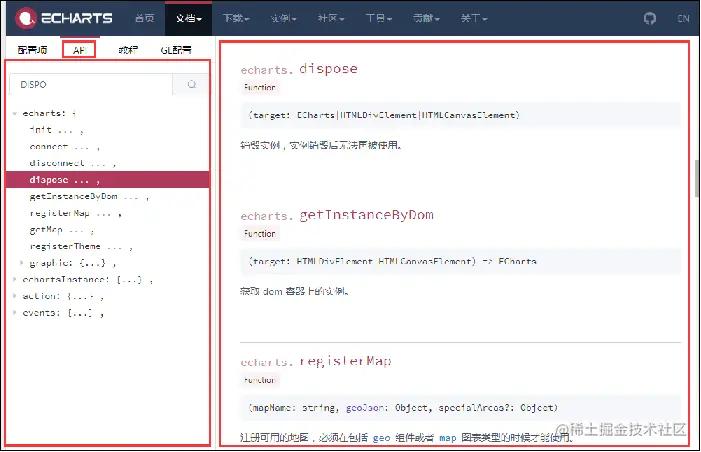The image size is (701, 452).
Task: Switch language to EN
Action: (683, 18)
